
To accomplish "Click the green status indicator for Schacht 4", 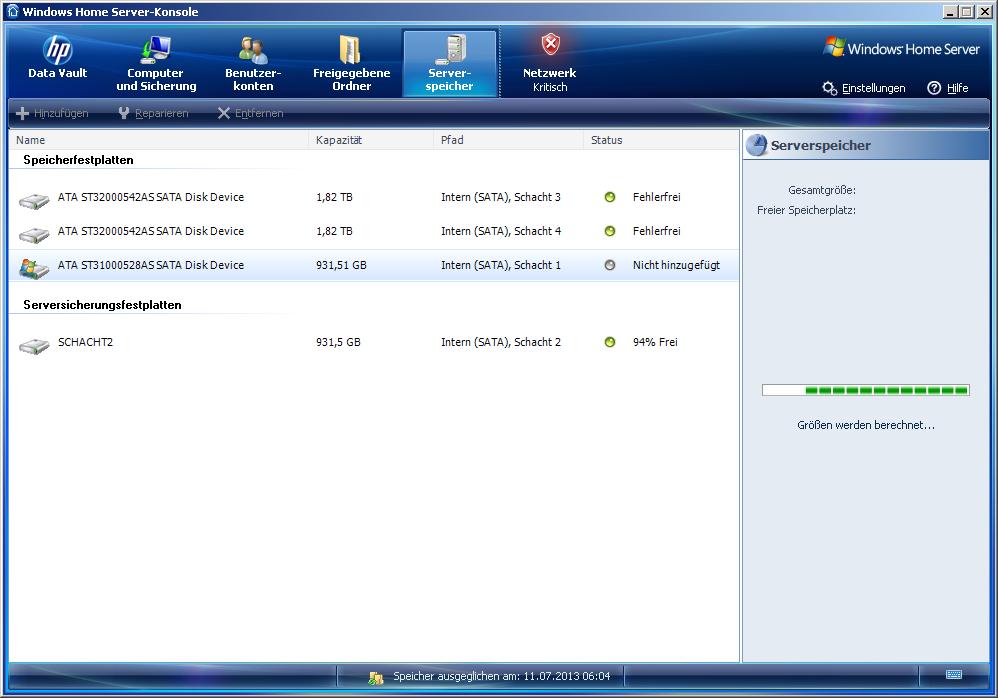I will click(x=610, y=231).
